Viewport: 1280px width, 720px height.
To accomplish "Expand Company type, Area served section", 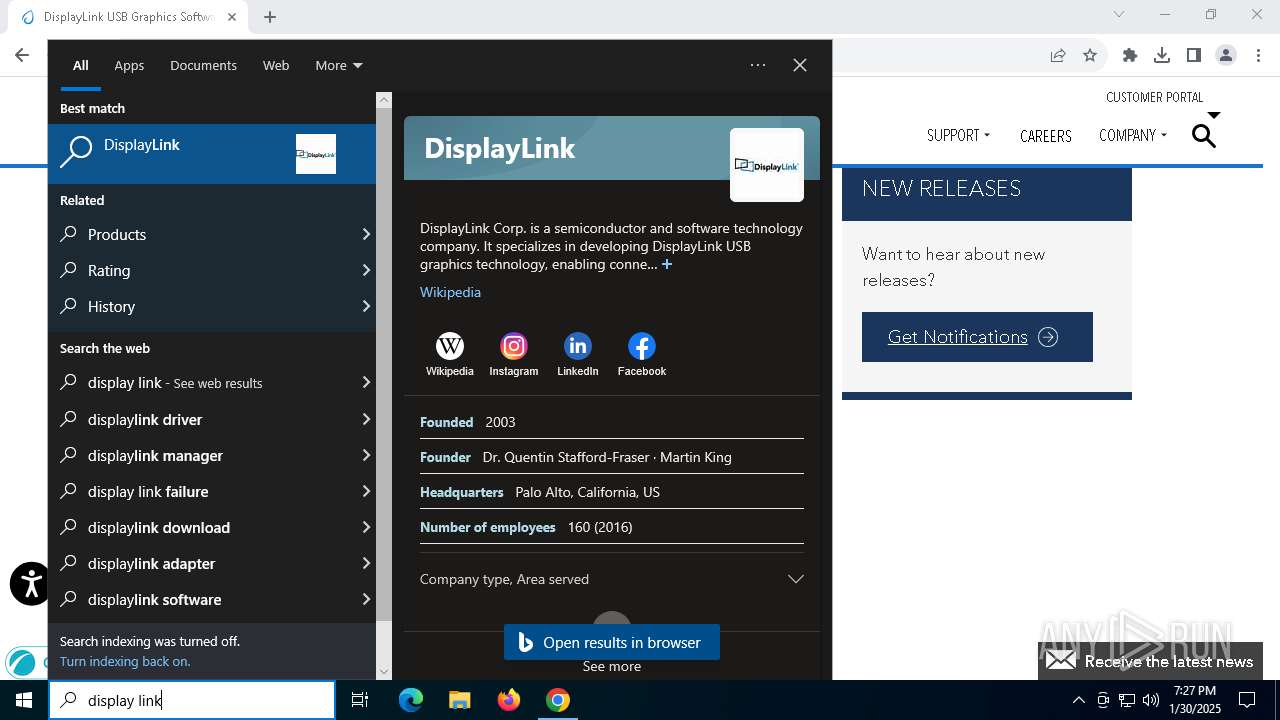I will pos(612,579).
